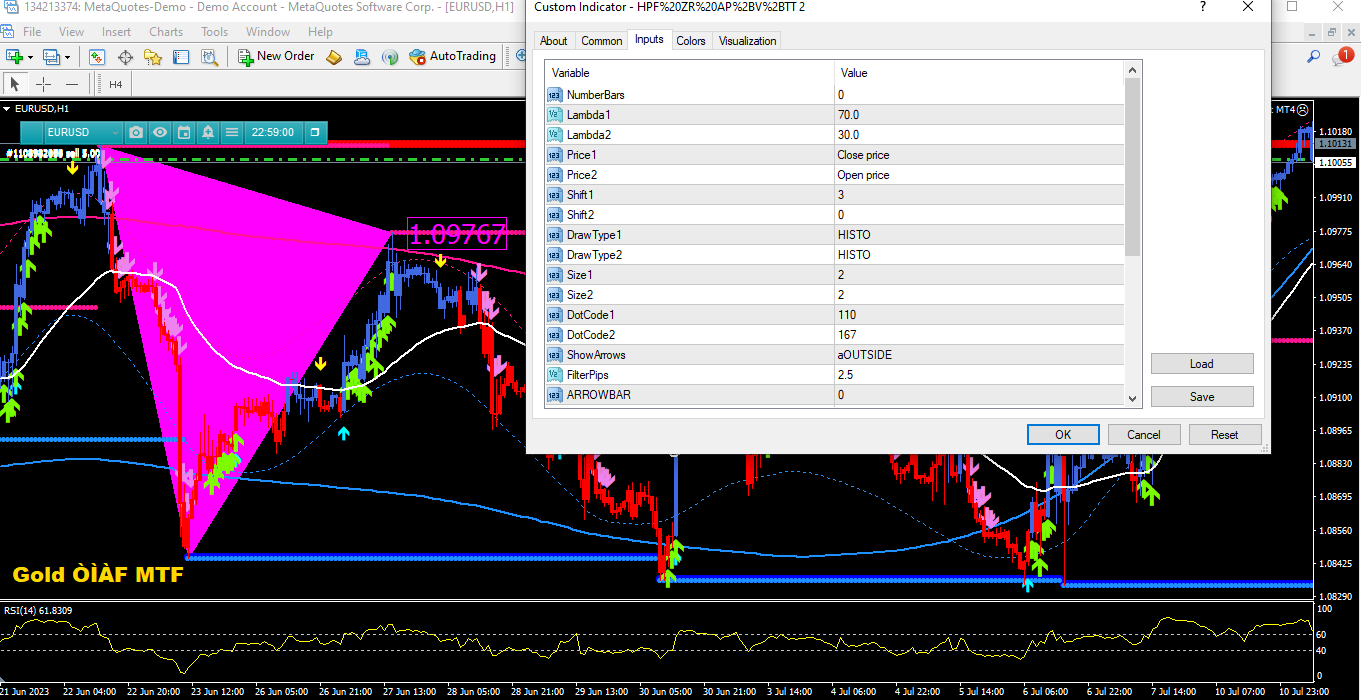Open the Strategy Tester magnifier icon
Screen dimensions: 1361x700
tap(210, 57)
